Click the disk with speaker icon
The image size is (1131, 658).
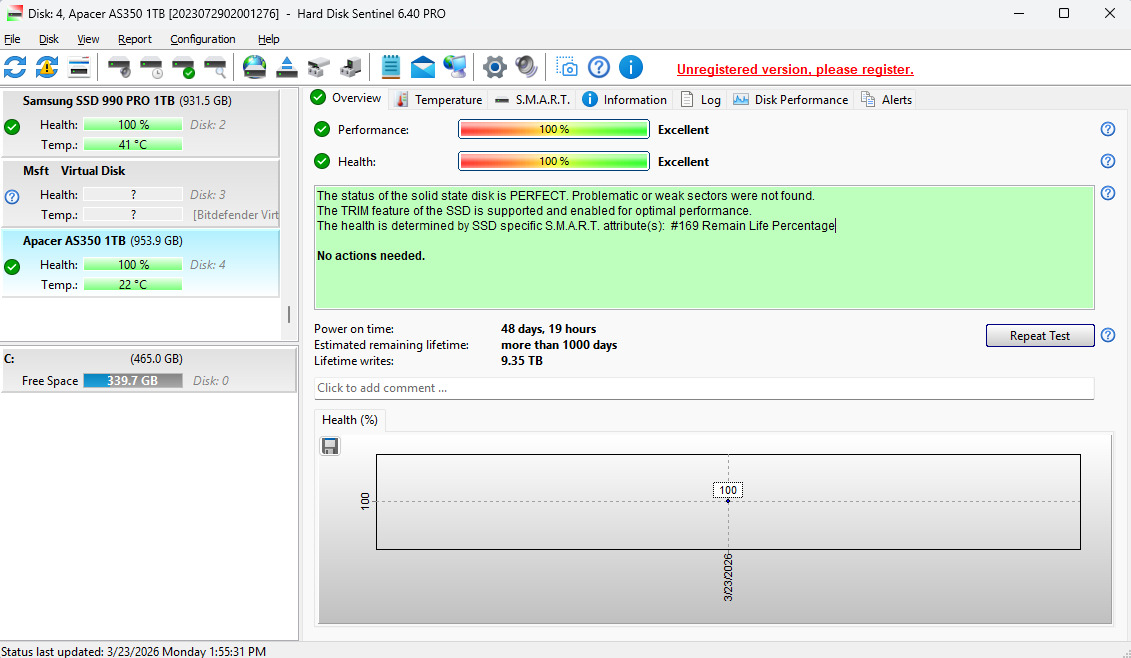(119, 67)
